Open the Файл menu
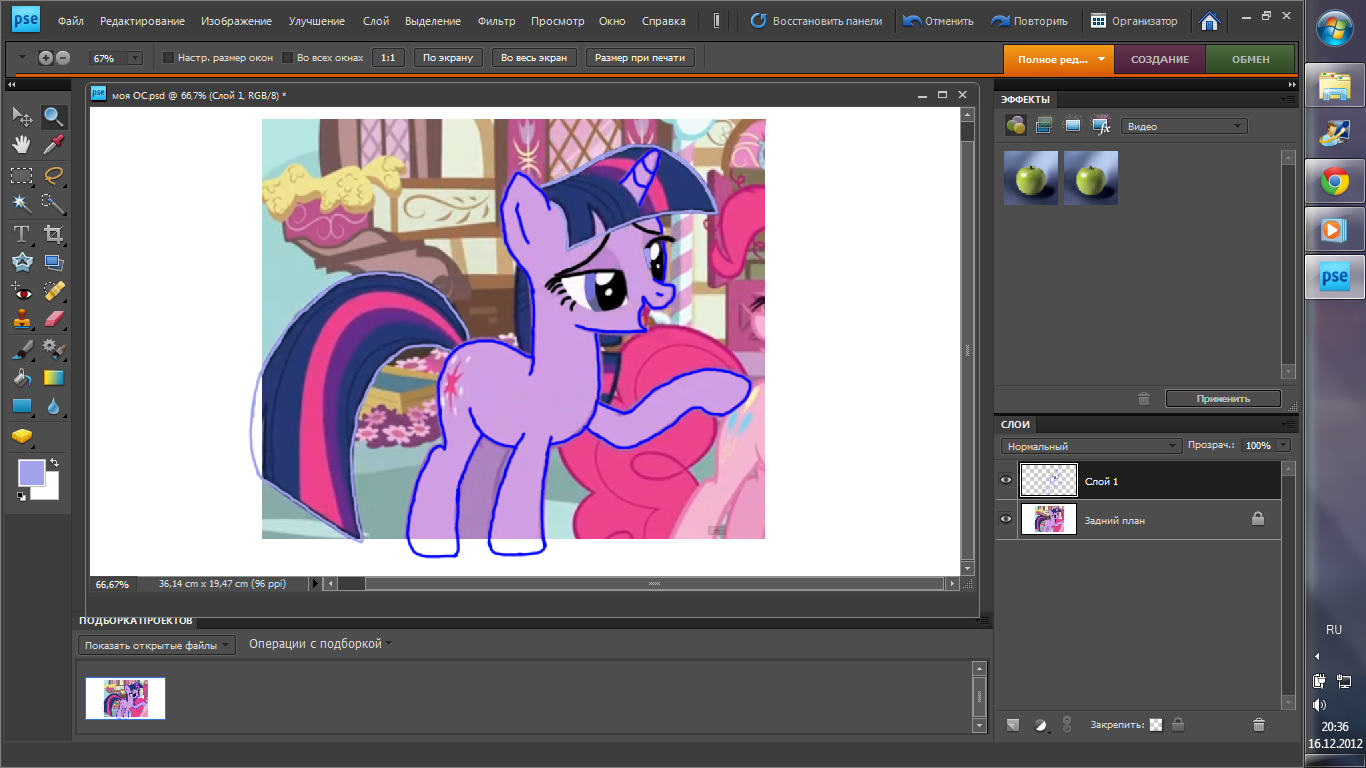This screenshot has width=1366, height=768. point(71,21)
